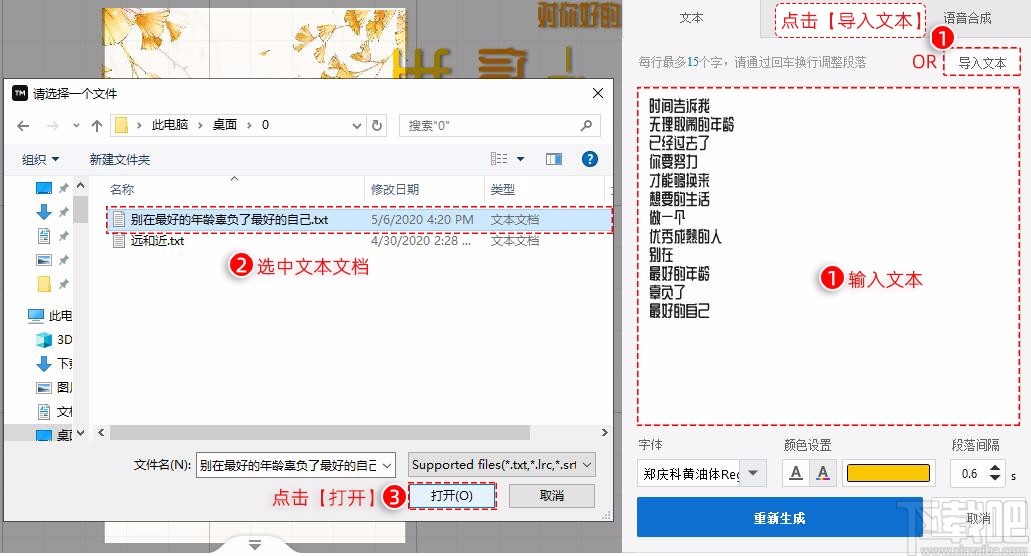Click the 重新生成 button
The width and height of the screenshot is (1031, 556).
pyautogui.click(x=779, y=518)
